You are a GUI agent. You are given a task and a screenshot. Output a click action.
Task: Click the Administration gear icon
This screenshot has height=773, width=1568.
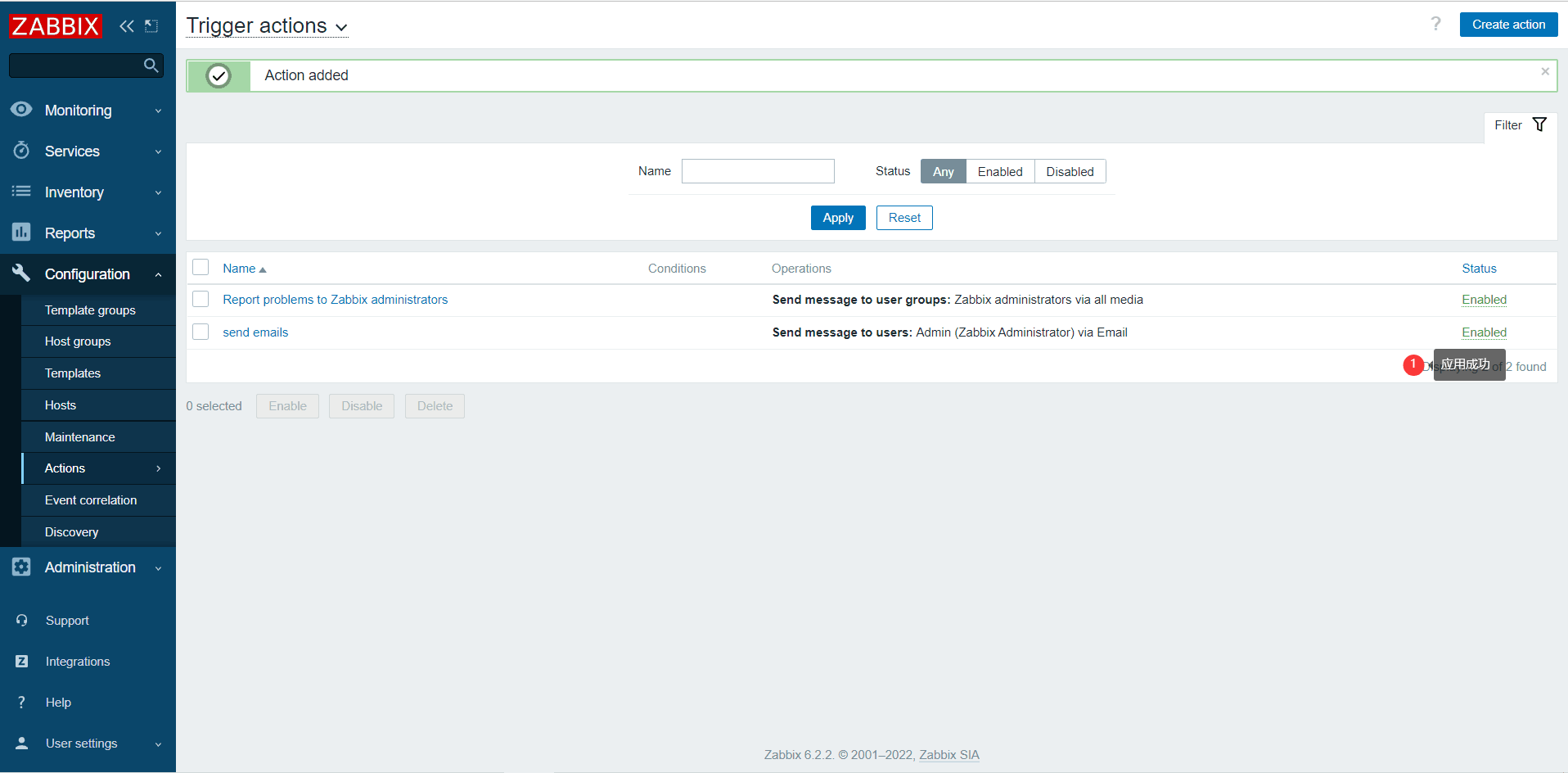[21, 567]
